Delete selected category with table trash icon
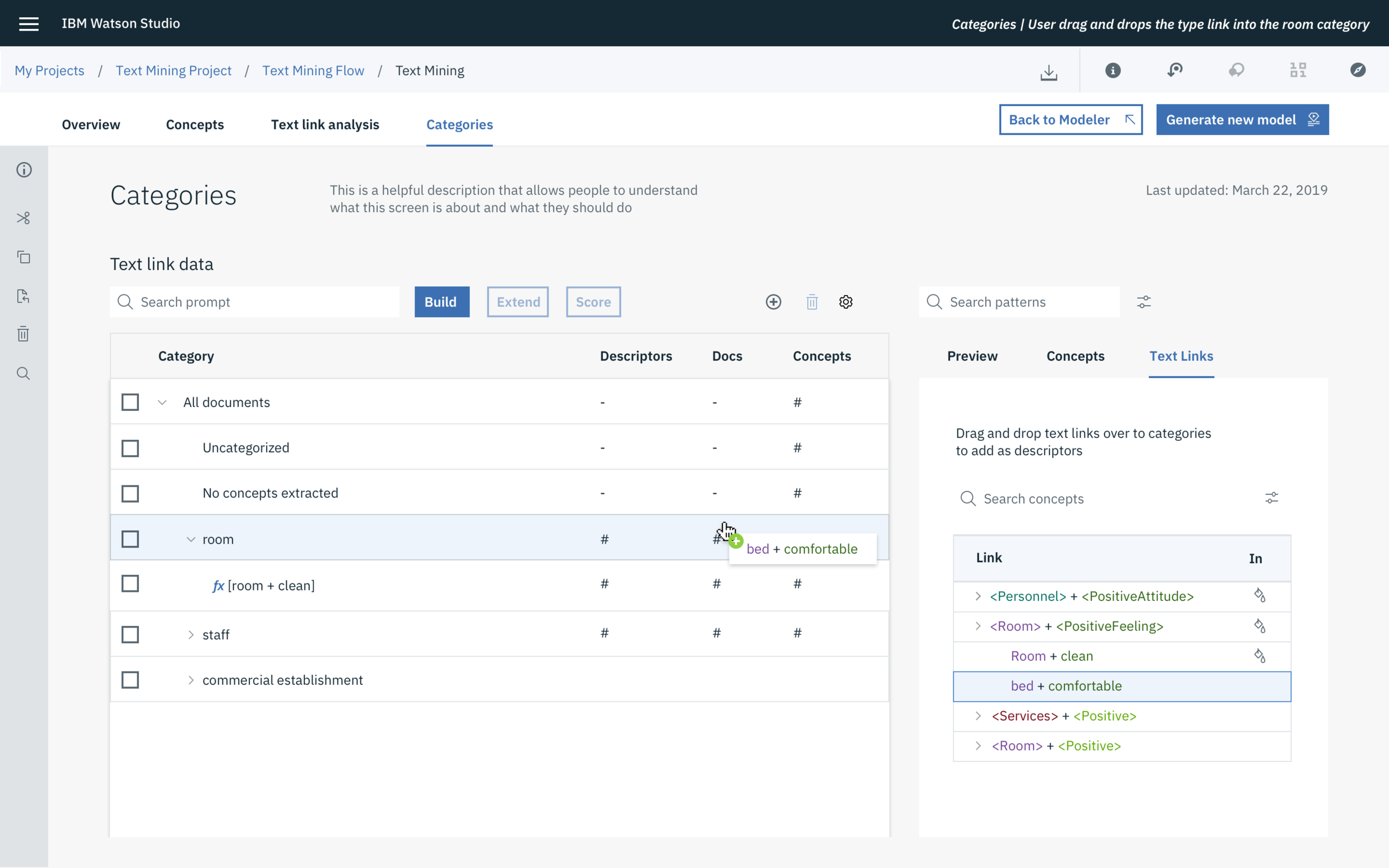 [812, 302]
